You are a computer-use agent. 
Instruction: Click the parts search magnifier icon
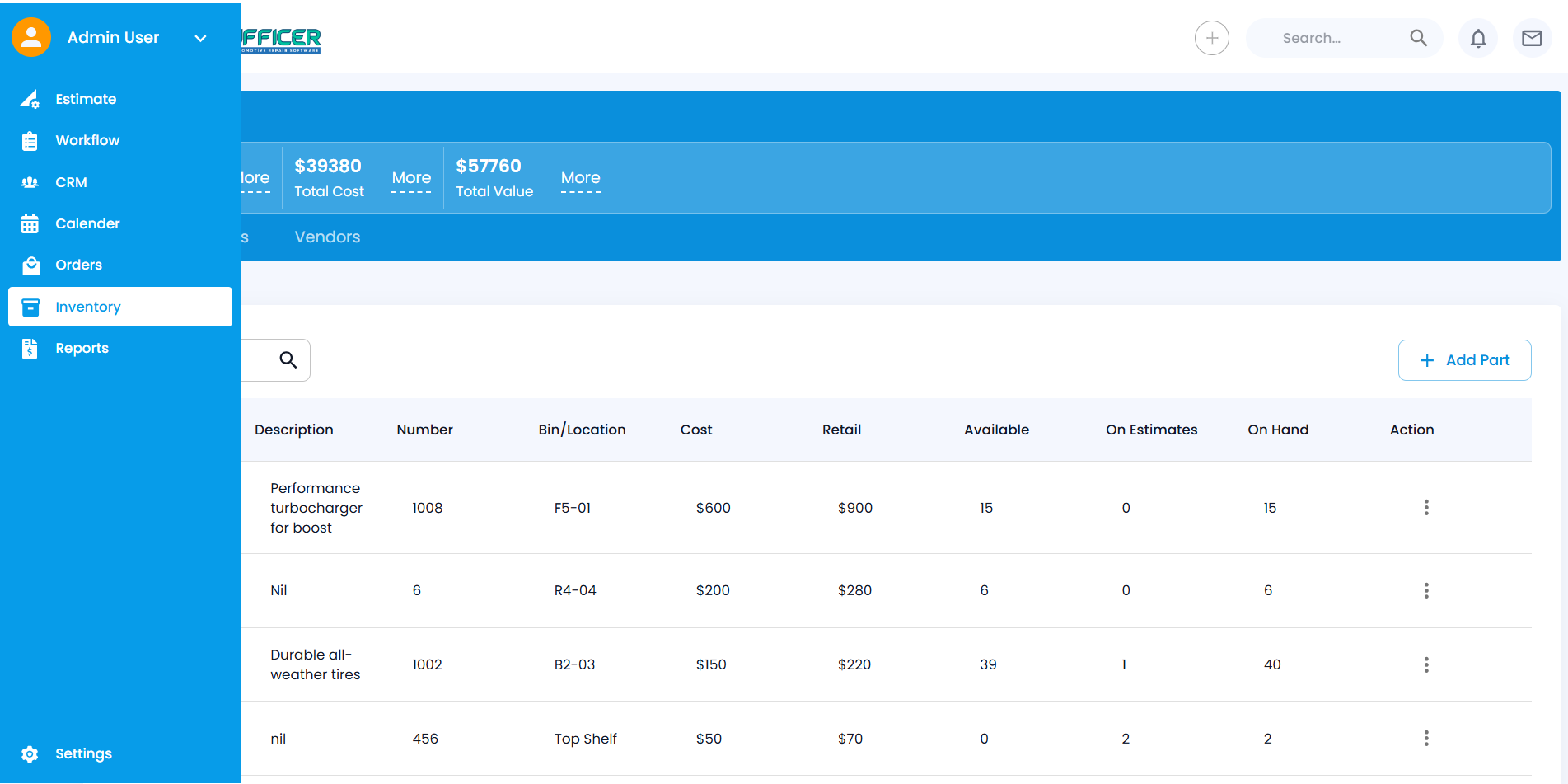pyautogui.click(x=288, y=360)
